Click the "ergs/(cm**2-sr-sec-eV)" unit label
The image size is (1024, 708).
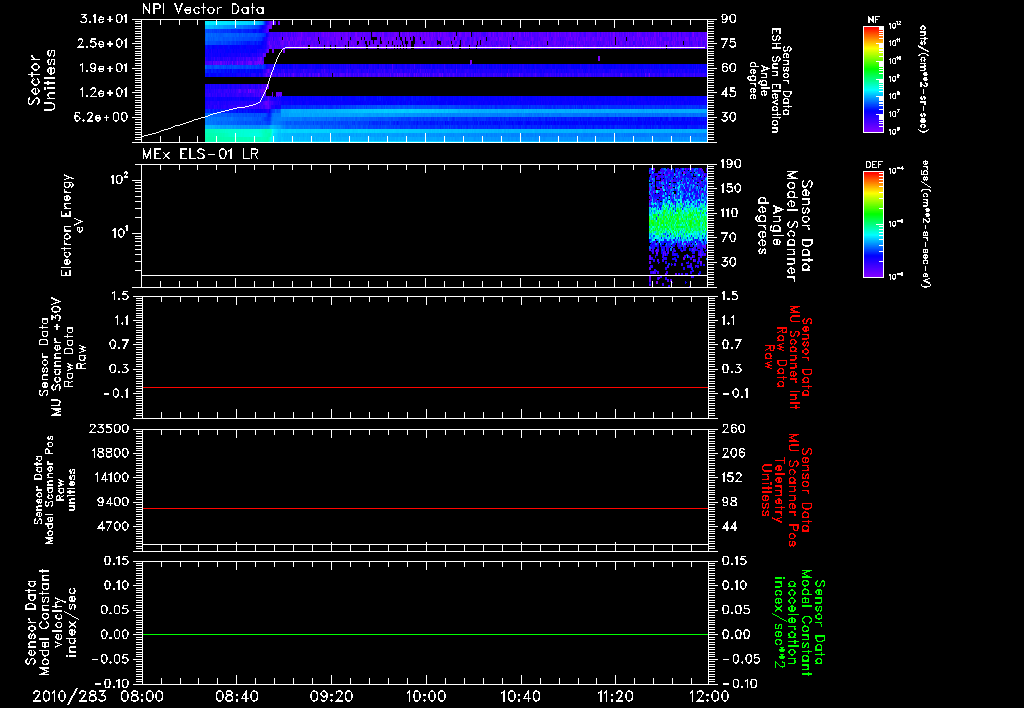(x=925, y=225)
